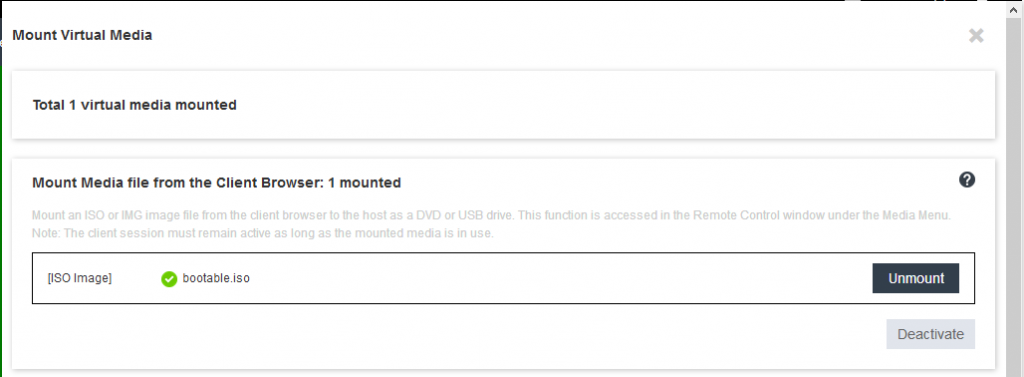Click the note about client session remaining active
Screen dimensions: 1024x377
click(x=263, y=233)
